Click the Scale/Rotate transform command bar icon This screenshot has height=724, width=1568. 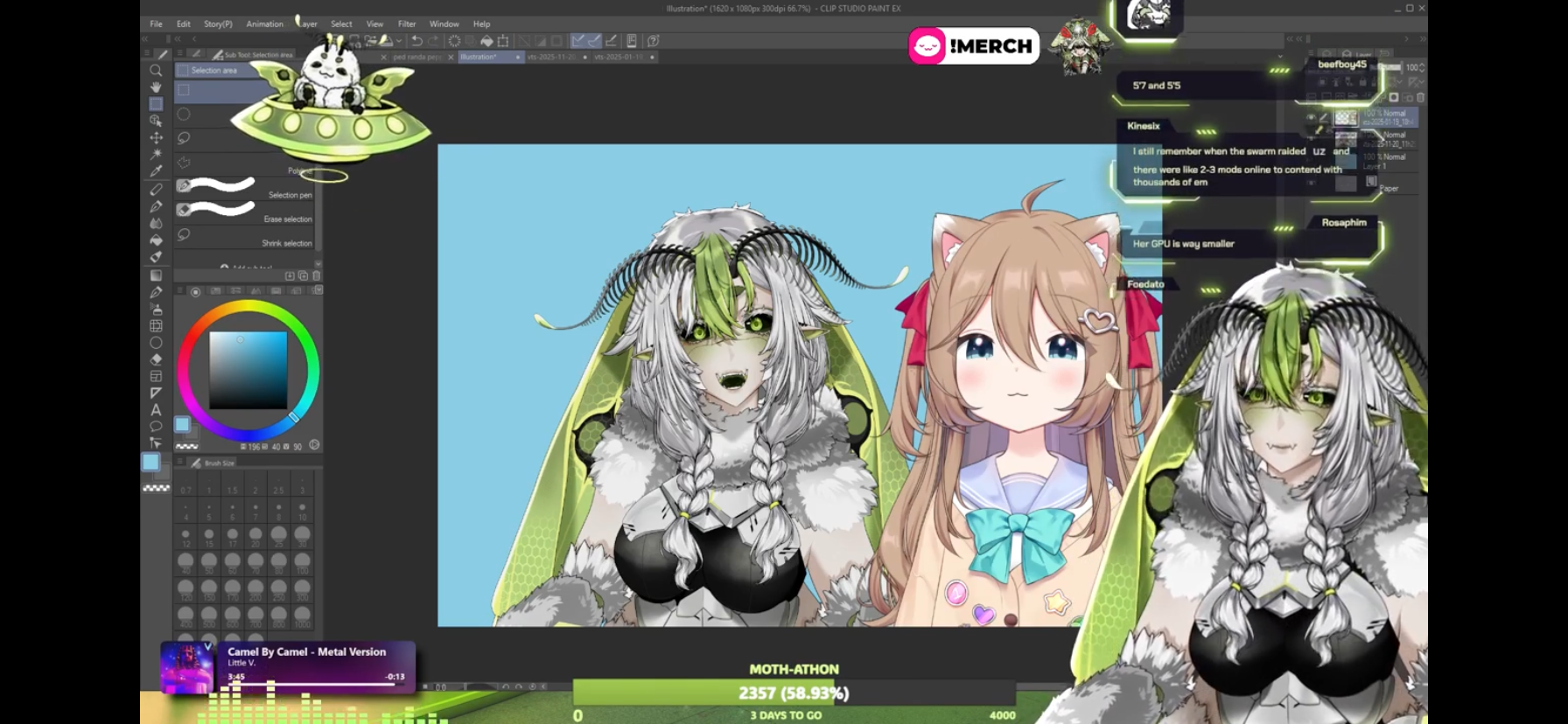pyautogui.click(x=503, y=41)
